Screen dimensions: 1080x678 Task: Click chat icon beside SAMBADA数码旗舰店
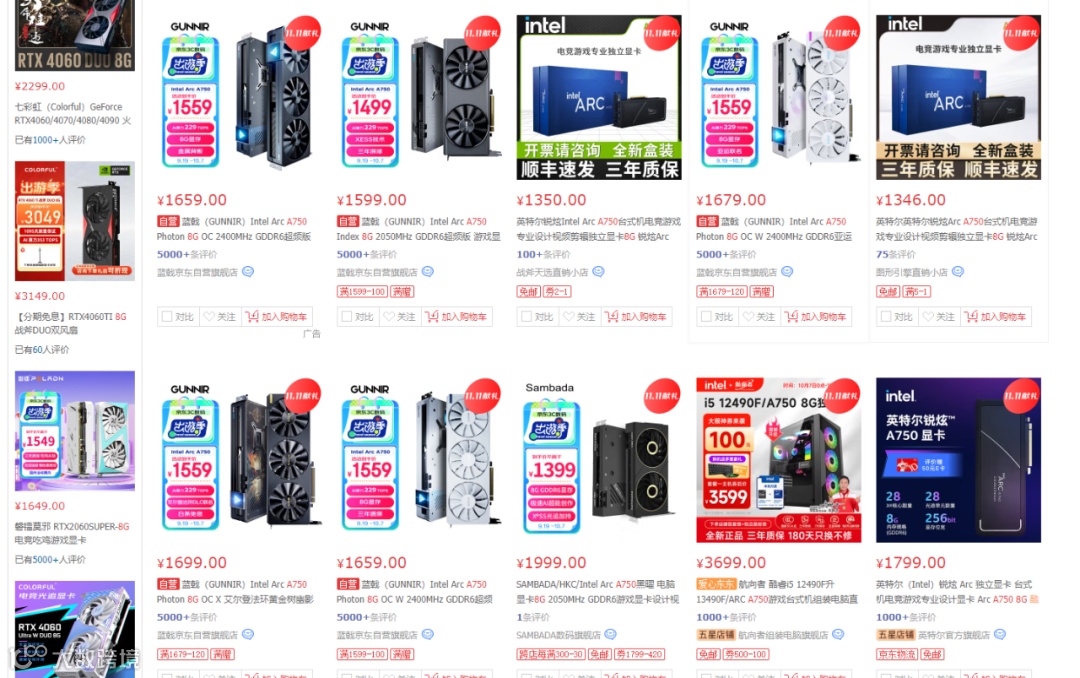(610, 634)
